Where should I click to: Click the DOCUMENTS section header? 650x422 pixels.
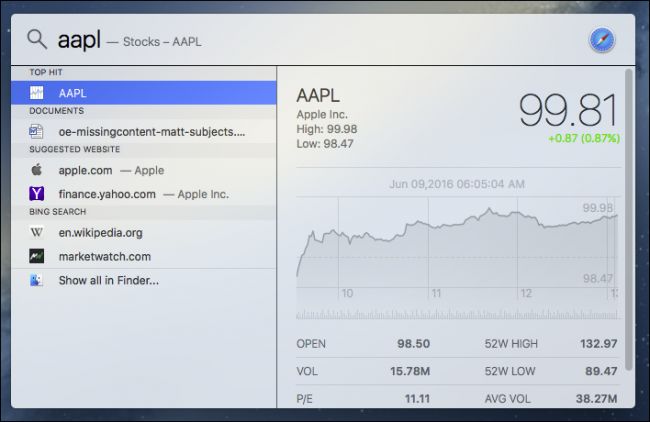pyautogui.click(x=56, y=111)
